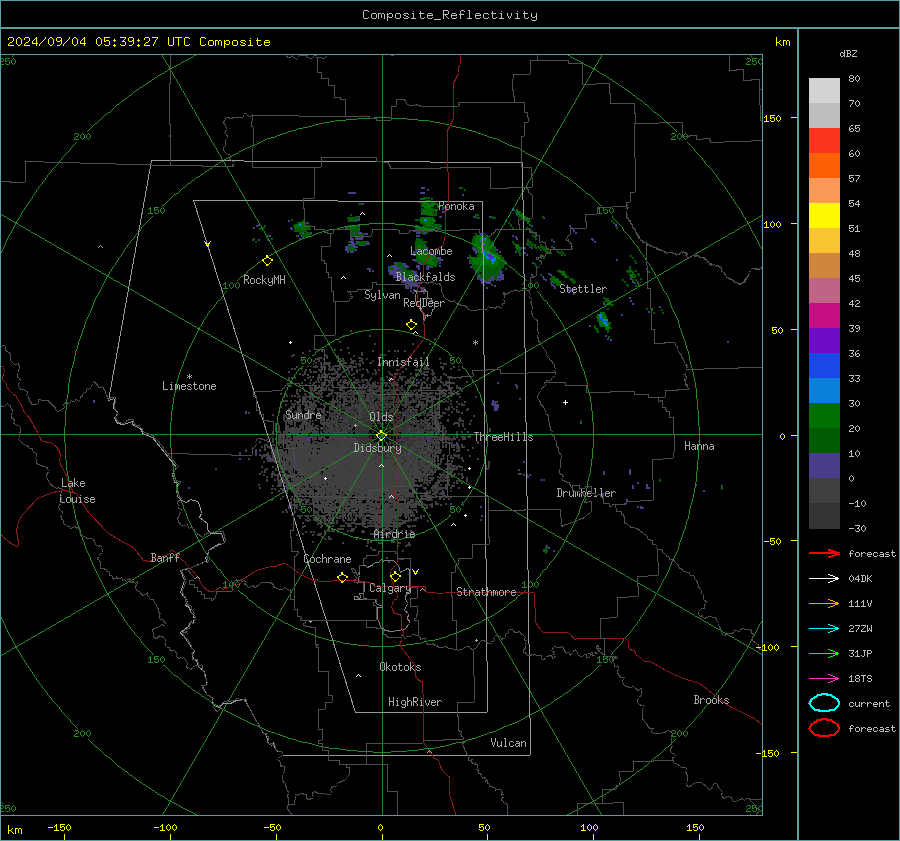900x841 pixels.
Task: Click the Brooks city label
Action: click(711, 700)
